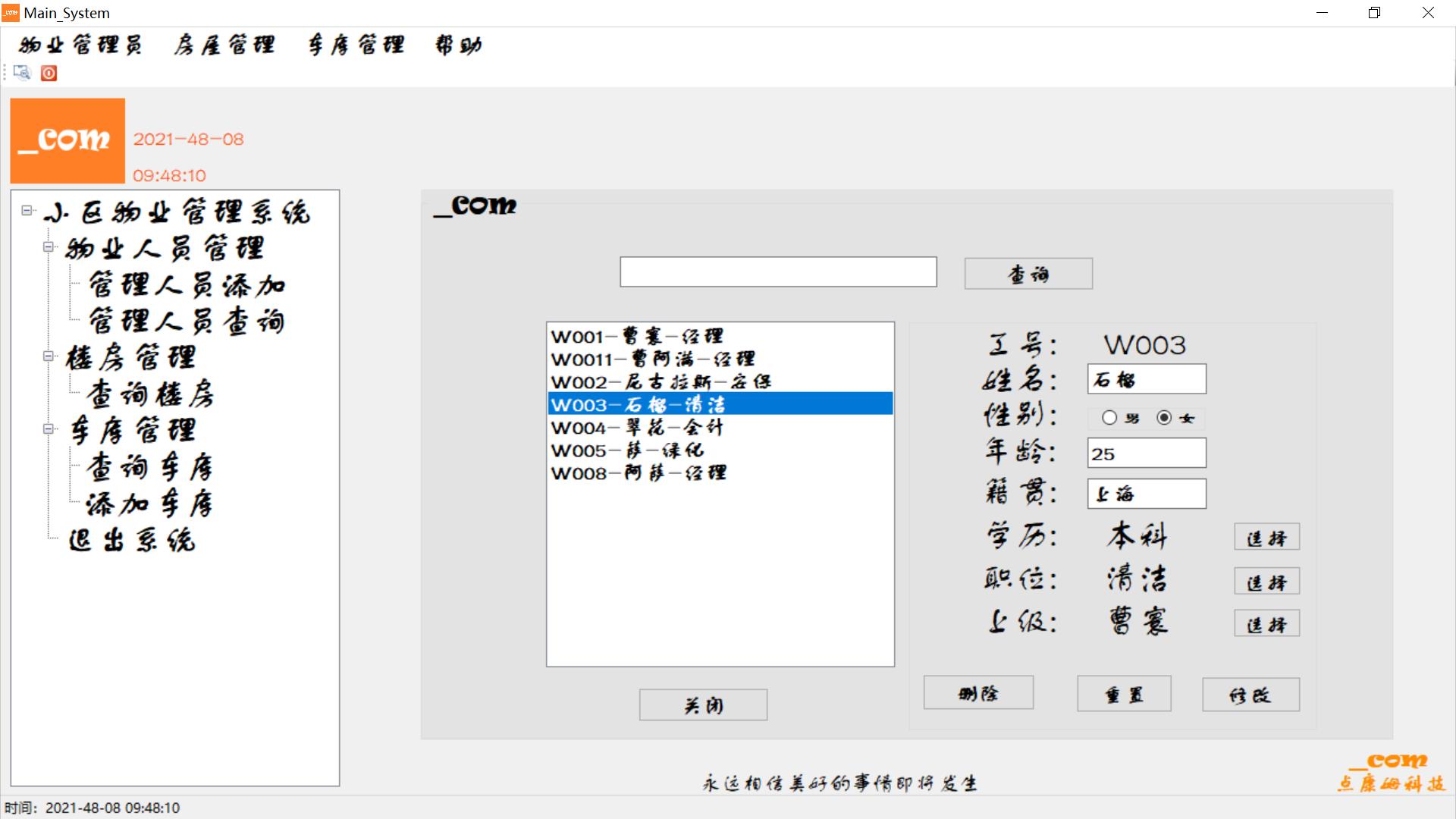Open the 车库管理 menu in menu bar

pos(356,45)
